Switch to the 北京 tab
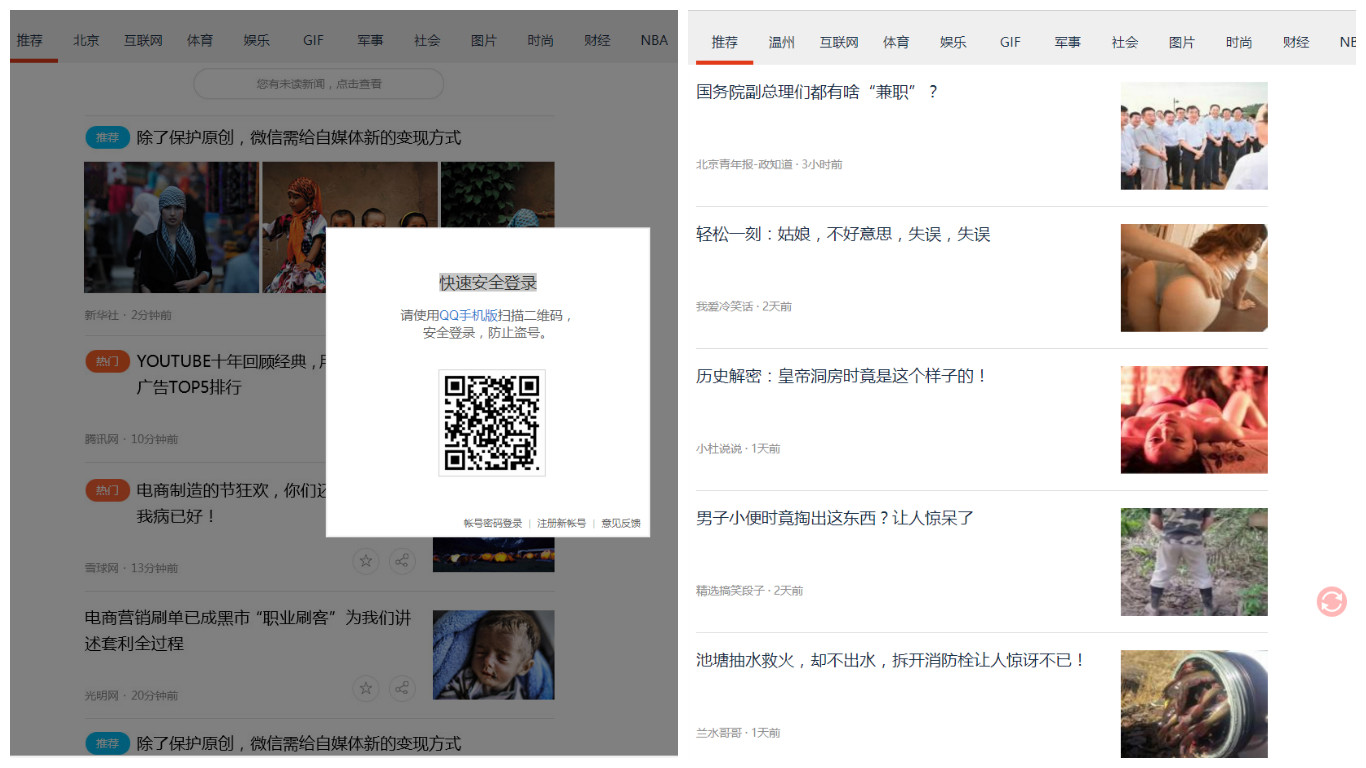The image size is (1366, 768). (x=86, y=41)
